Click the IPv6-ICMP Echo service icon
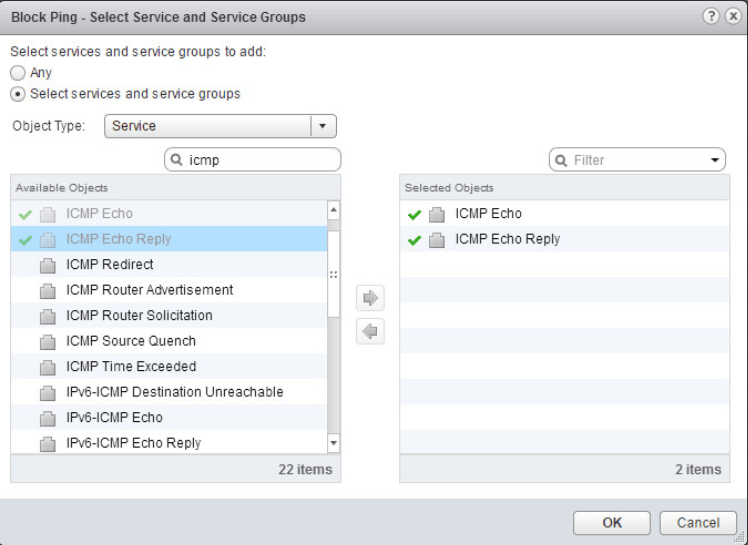Image resolution: width=748 pixels, height=545 pixels. click(48, 418)
